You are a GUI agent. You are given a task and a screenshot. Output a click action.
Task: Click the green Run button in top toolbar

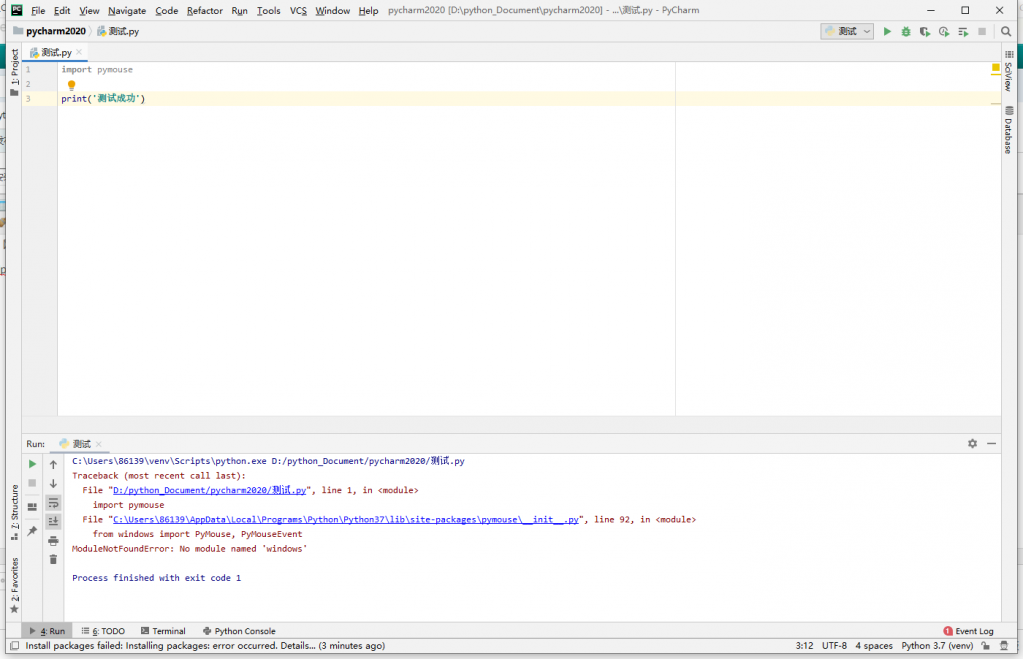pyautogui.click(x=887, y=32)
